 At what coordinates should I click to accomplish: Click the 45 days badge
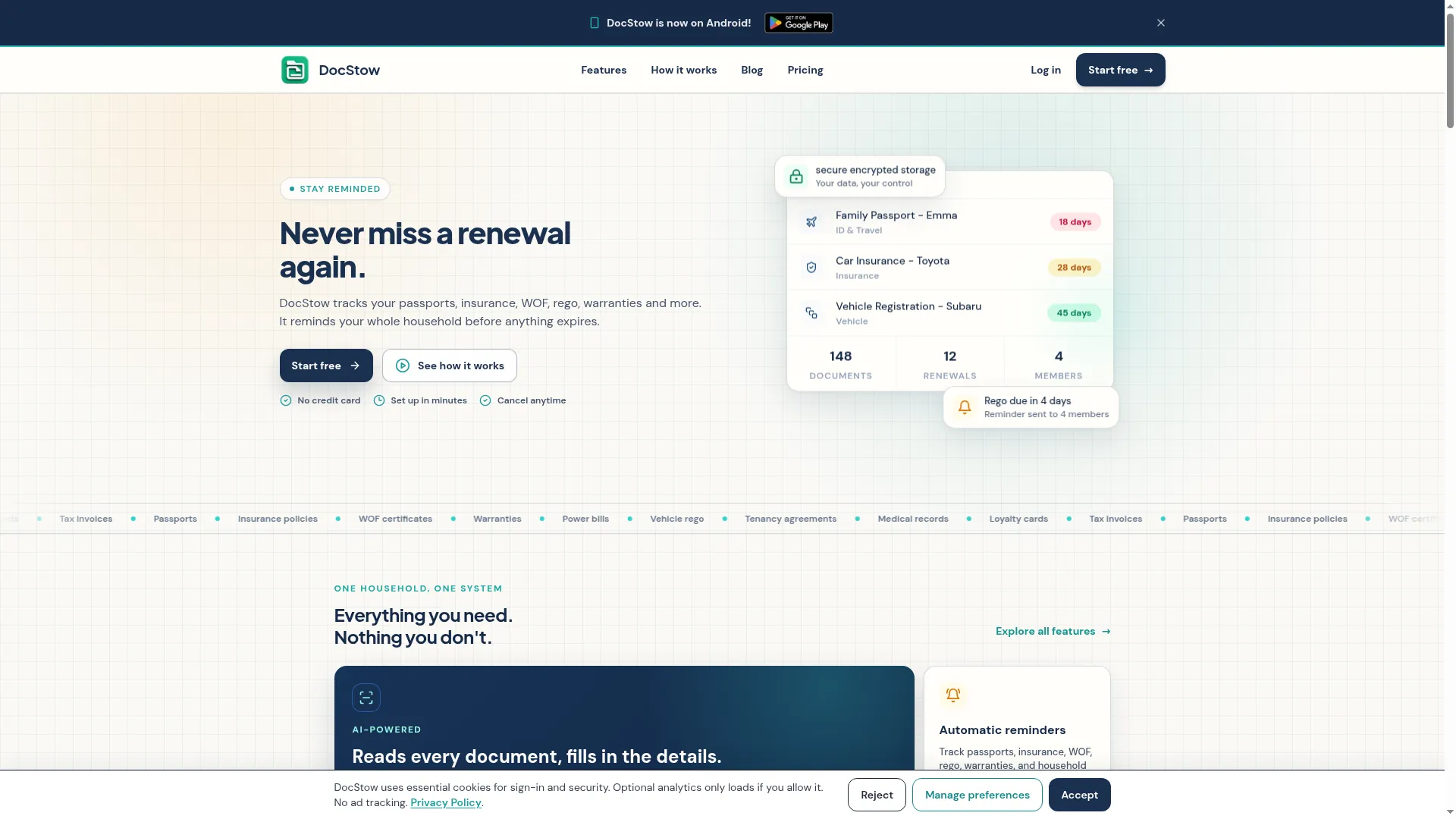coord(1074,312)
